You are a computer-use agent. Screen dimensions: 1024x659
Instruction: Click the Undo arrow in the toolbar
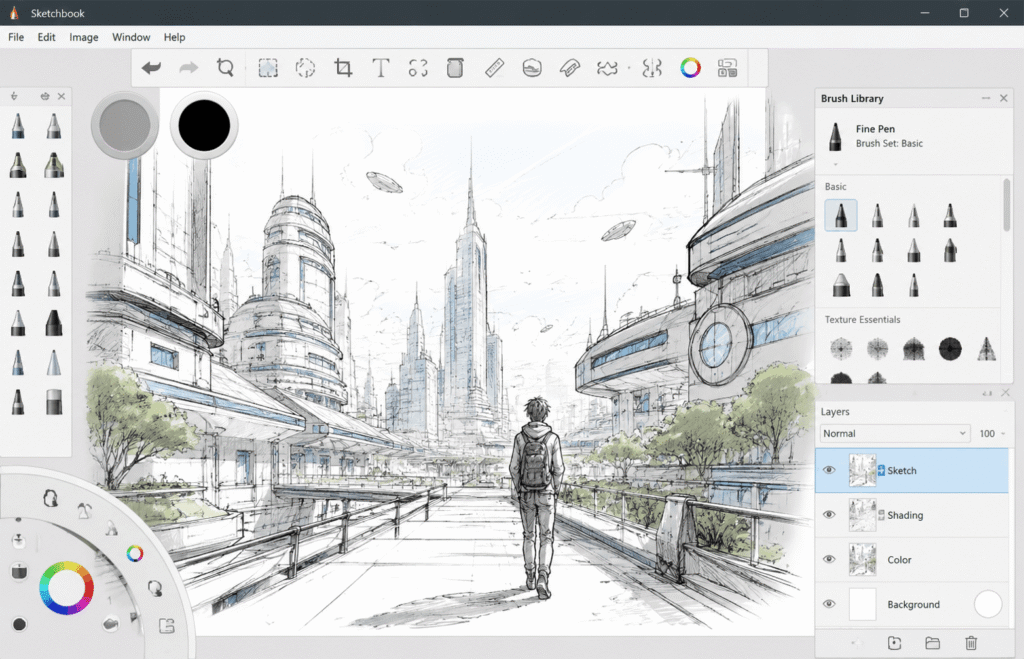(x=152, y=67)
